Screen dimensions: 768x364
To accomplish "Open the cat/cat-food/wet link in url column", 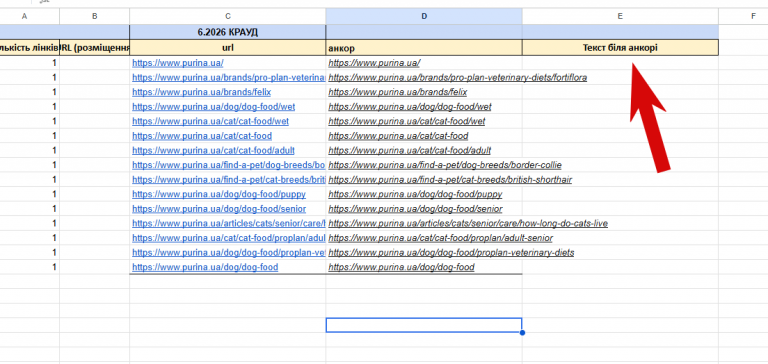I will (210, 121).
